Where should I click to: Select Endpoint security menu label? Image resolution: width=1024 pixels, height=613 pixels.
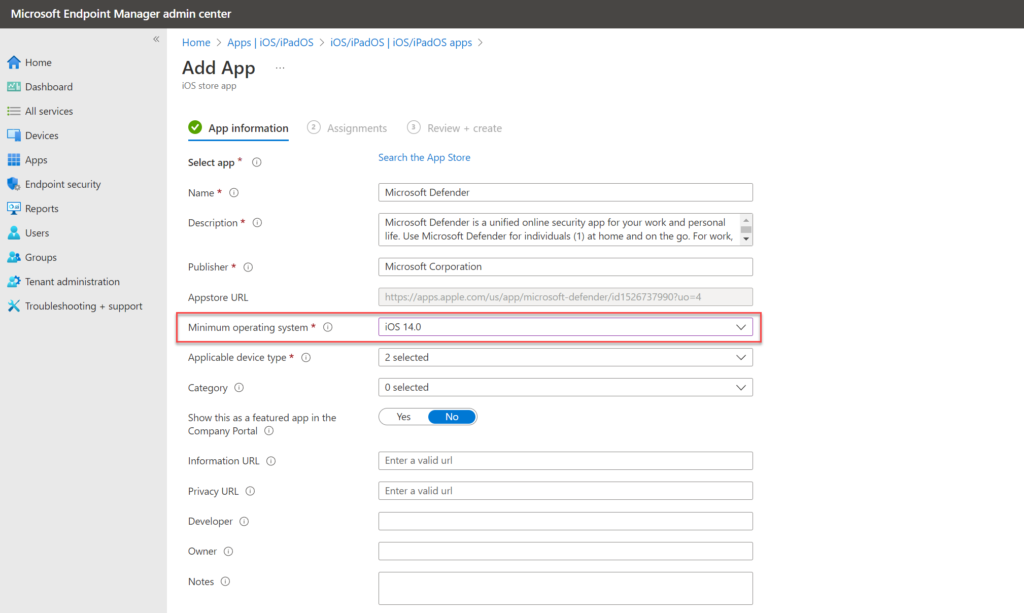coord(63,184)
